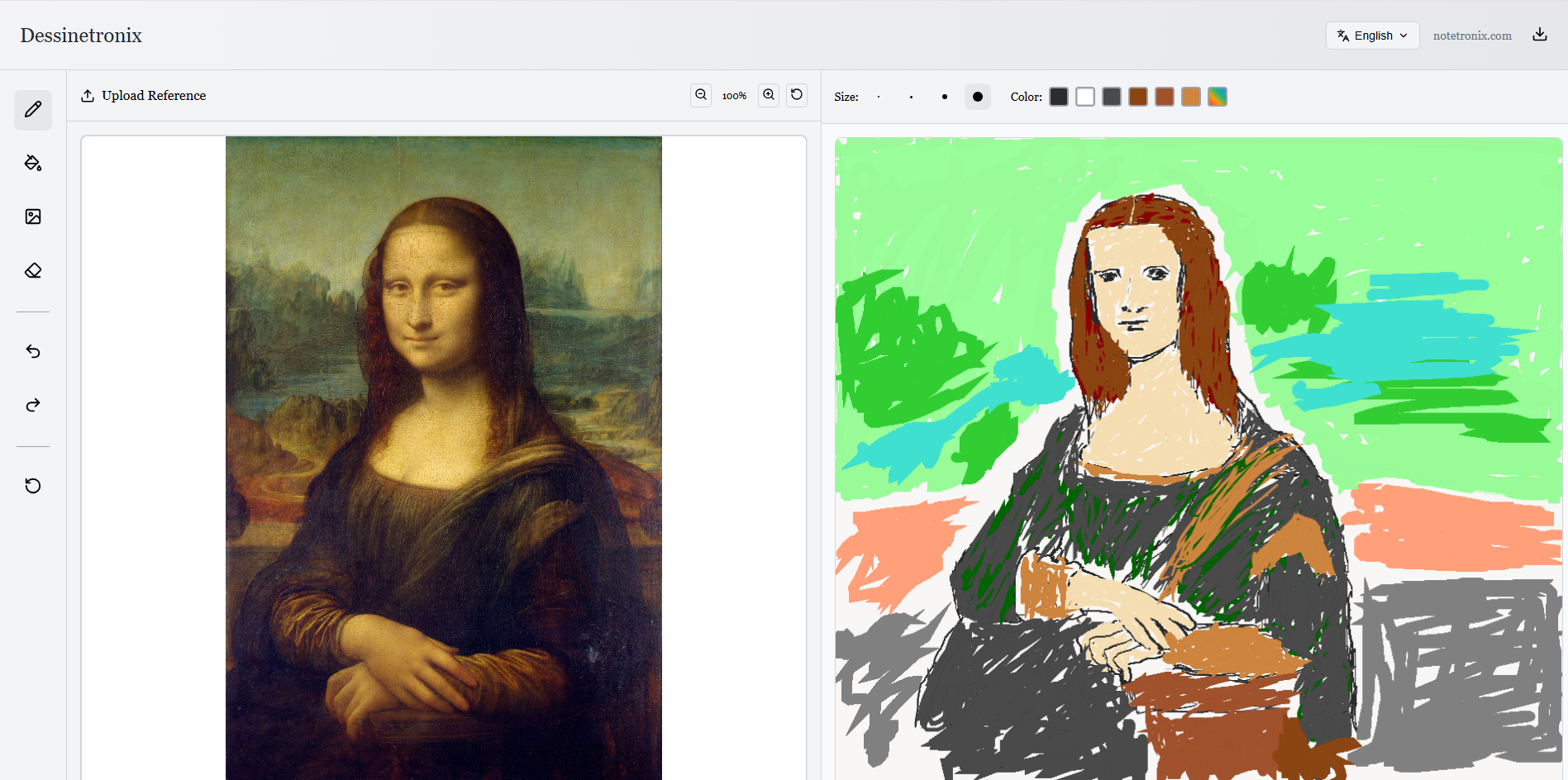Click the drawing canvas sketch
This screenshot has height=780, width=1568.
tap(1199, 459)
